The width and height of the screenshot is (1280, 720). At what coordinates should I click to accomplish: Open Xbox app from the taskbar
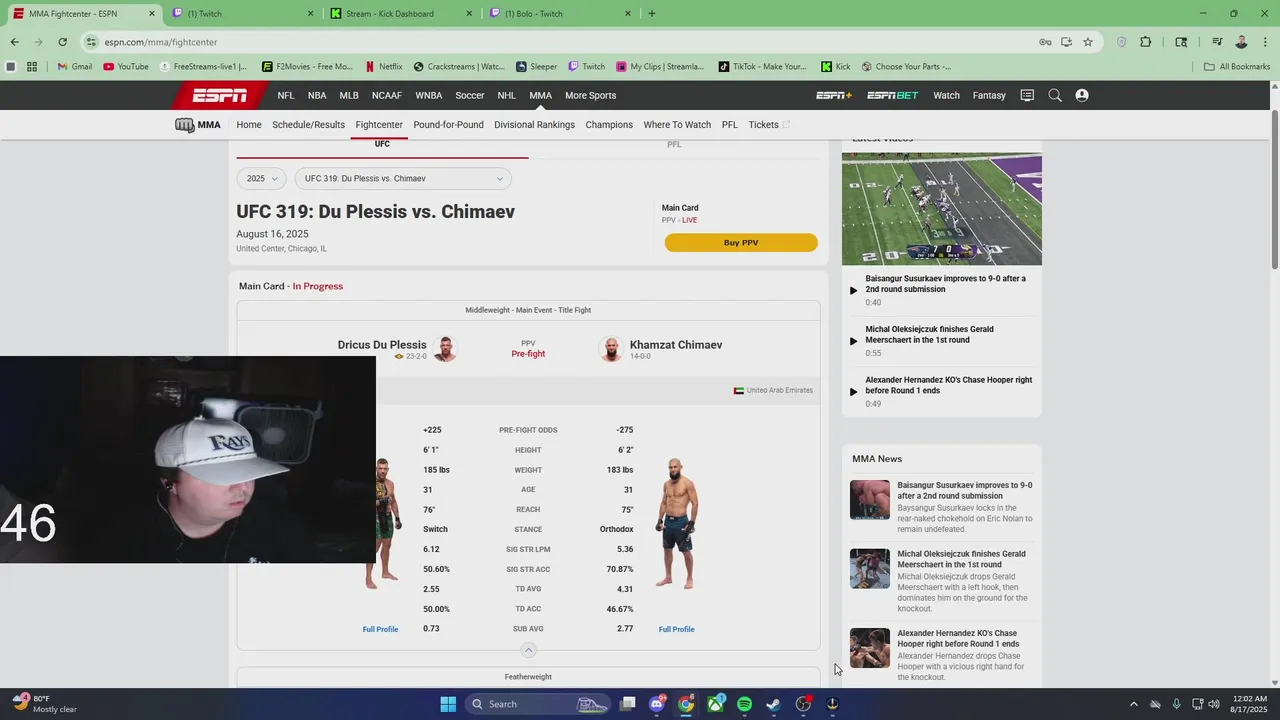pyautogui.click(x=715, y=704)
